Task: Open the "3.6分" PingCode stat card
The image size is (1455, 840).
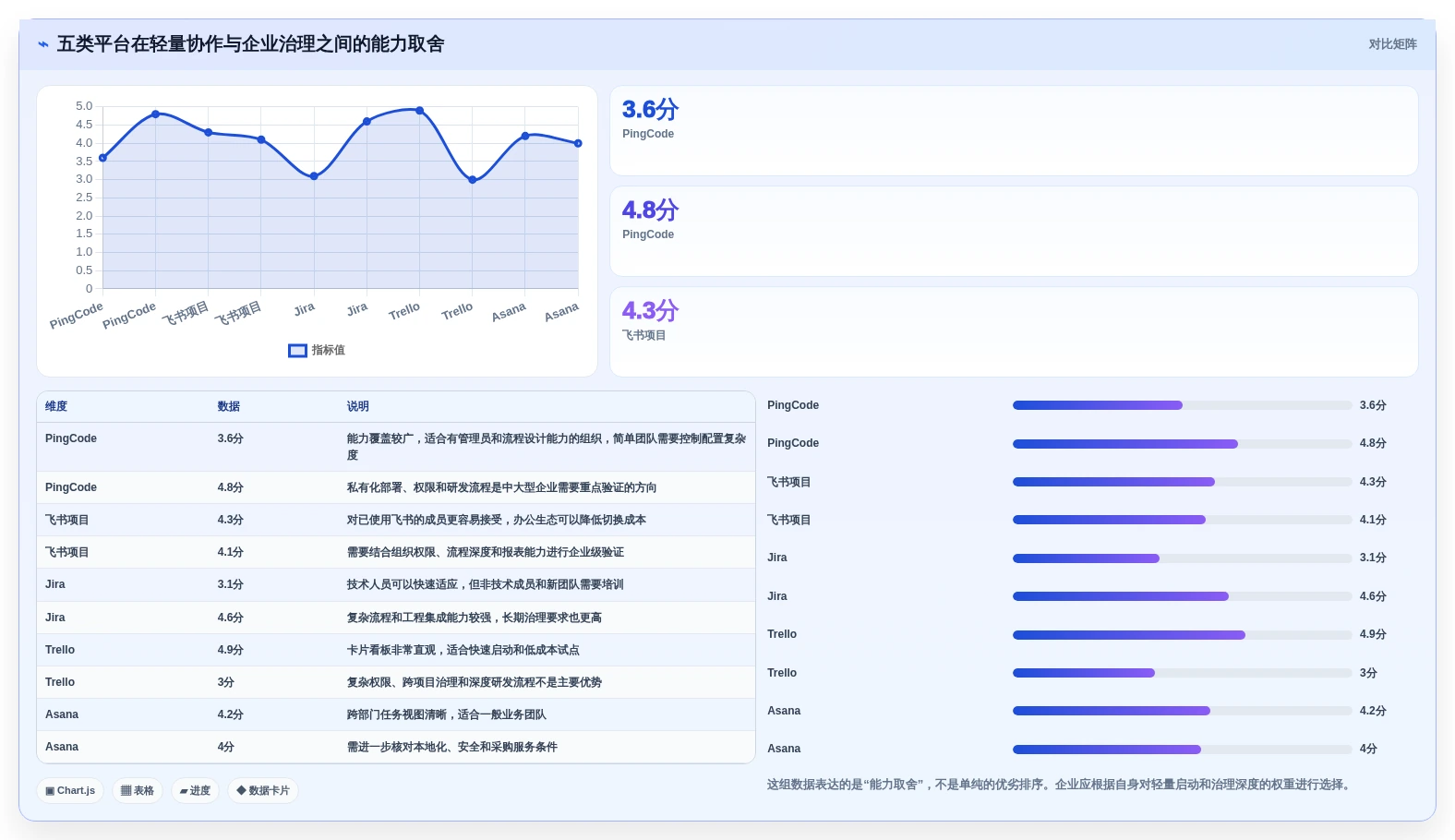Action: [x=1014, y=130]
